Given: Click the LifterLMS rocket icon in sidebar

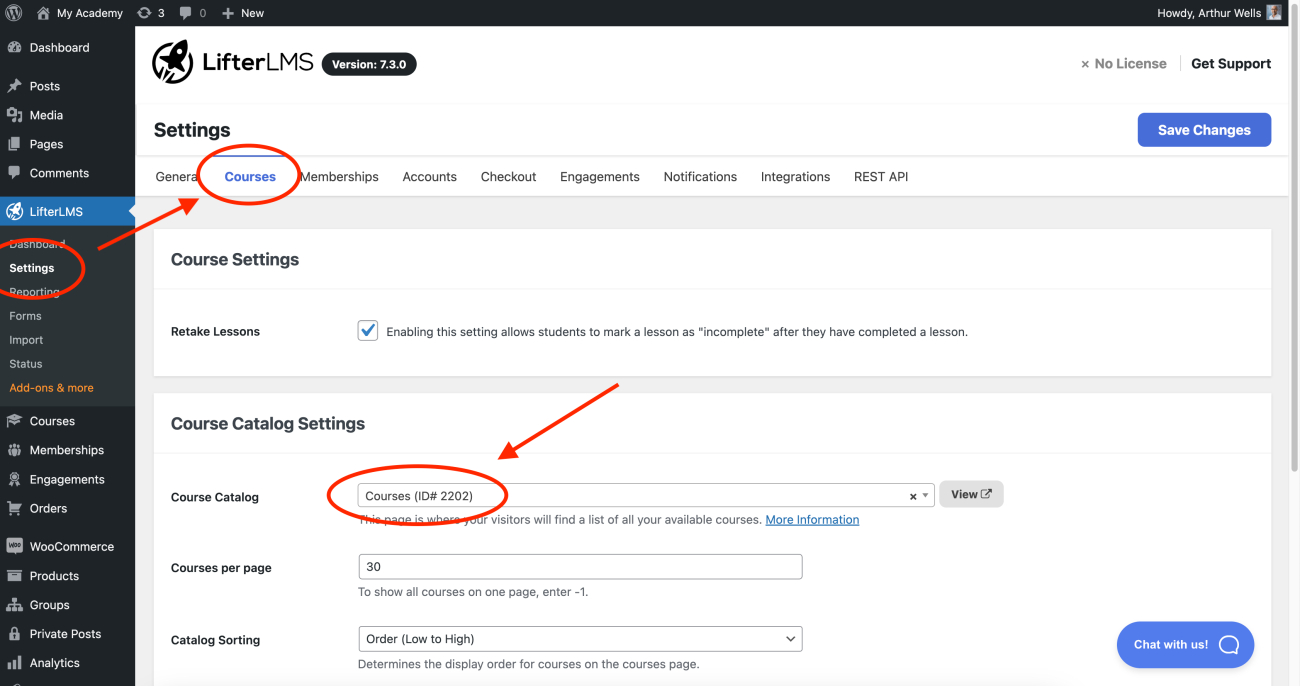Looking at the screenshot, I should pyautogui.click(x=14, y=211).
